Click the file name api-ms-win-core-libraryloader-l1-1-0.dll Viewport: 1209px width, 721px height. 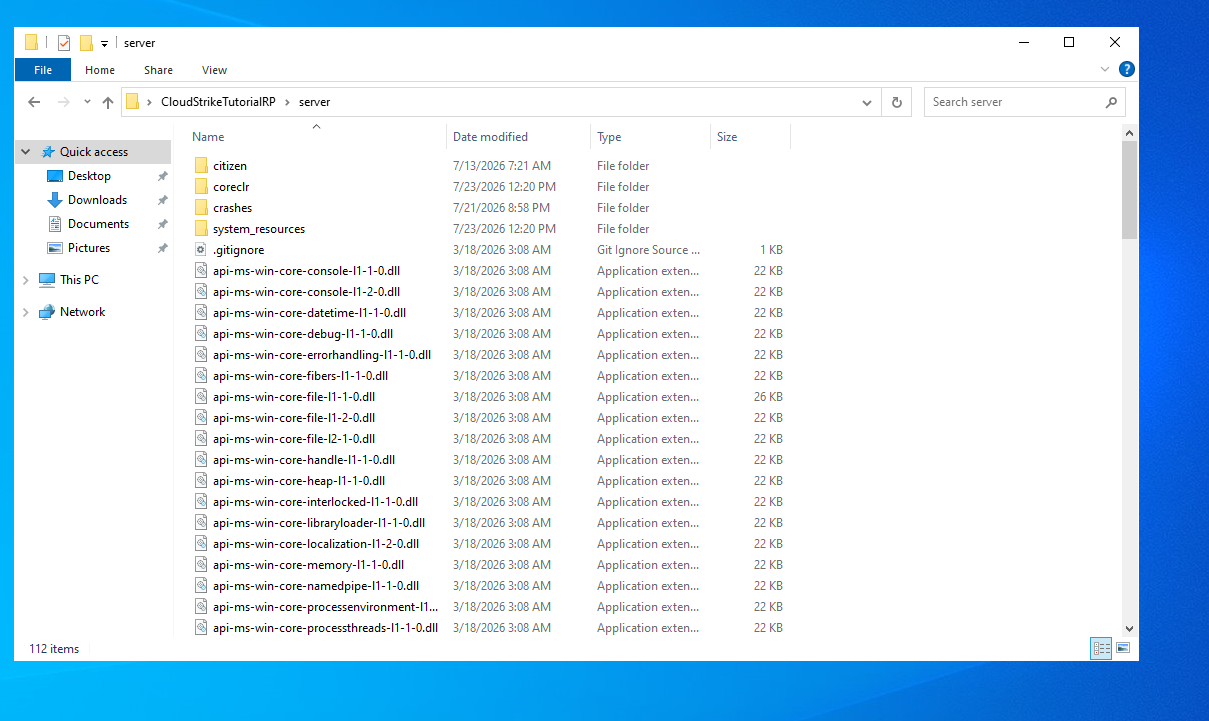click(x=319, y=523)
